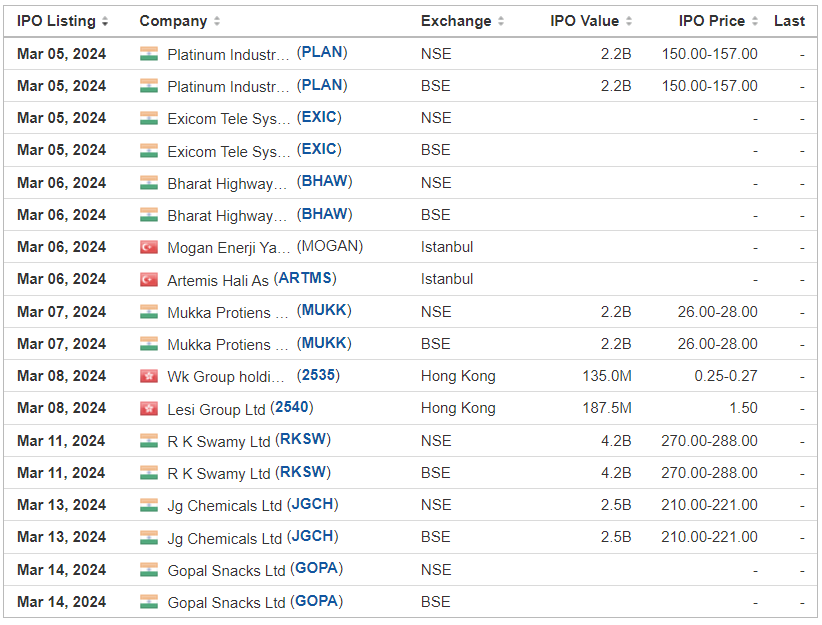This screenshot has width=822, height=625.
Task: Select company name Wk Group holdi
Action: point(226,377)
